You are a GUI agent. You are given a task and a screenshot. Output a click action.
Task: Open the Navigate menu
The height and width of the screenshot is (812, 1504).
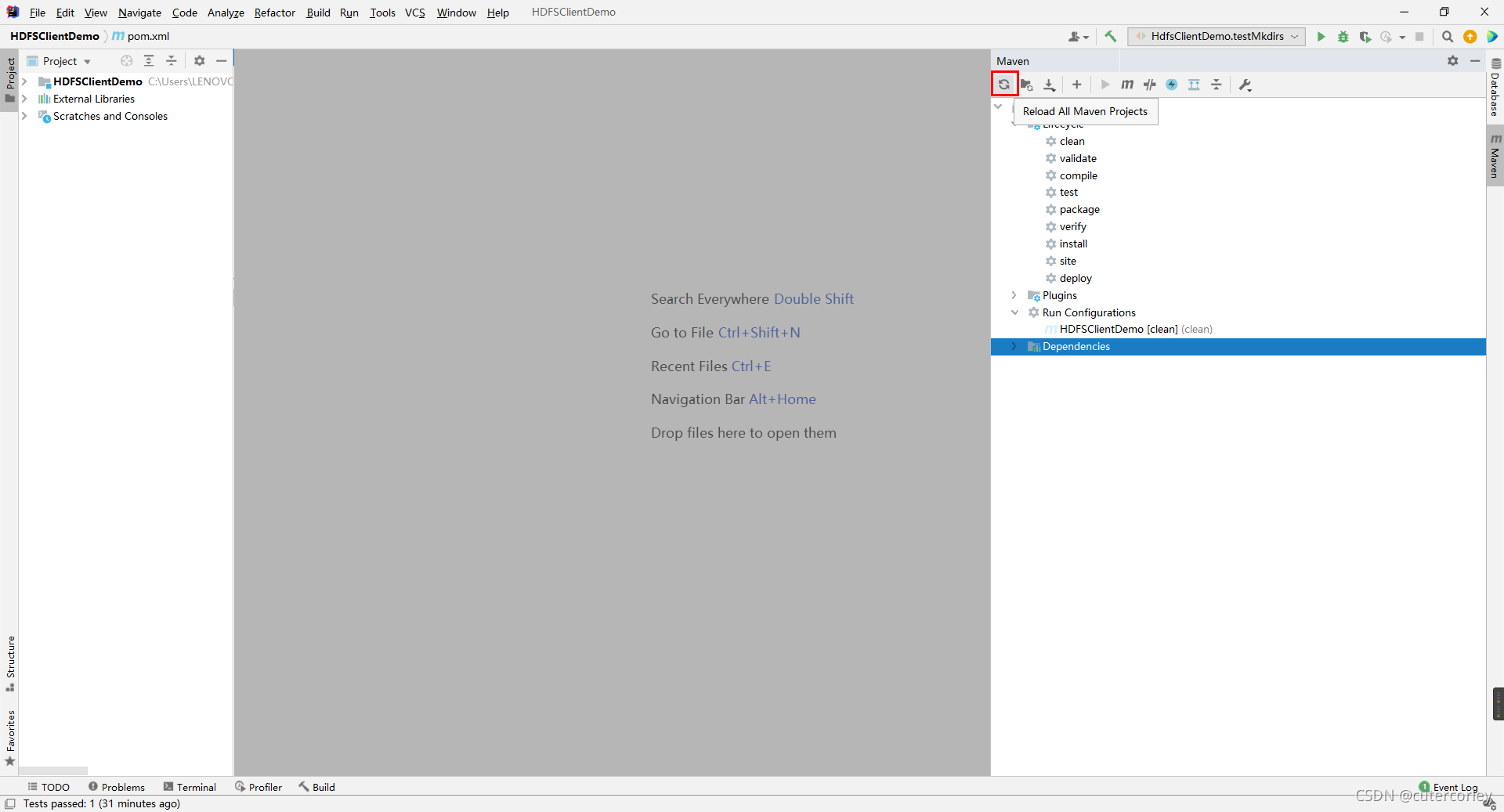point(139,13)
